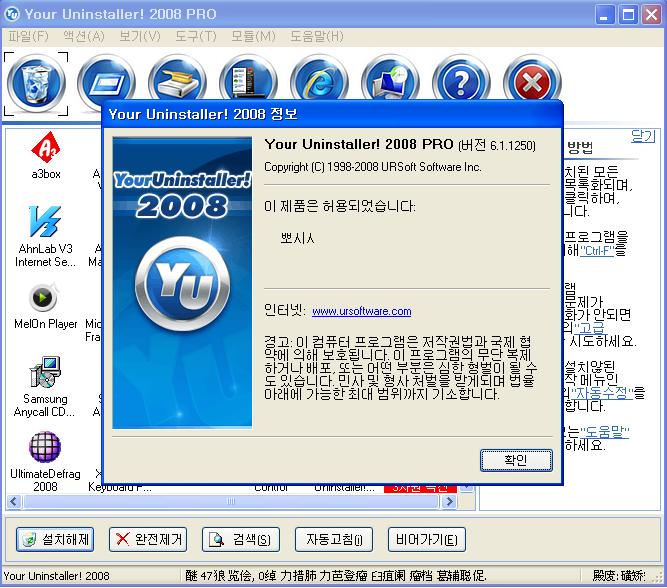The height and width of the screenshot is (588, 667).
Task: Click the 완전제거 button
Action: [x=148, y=539]
